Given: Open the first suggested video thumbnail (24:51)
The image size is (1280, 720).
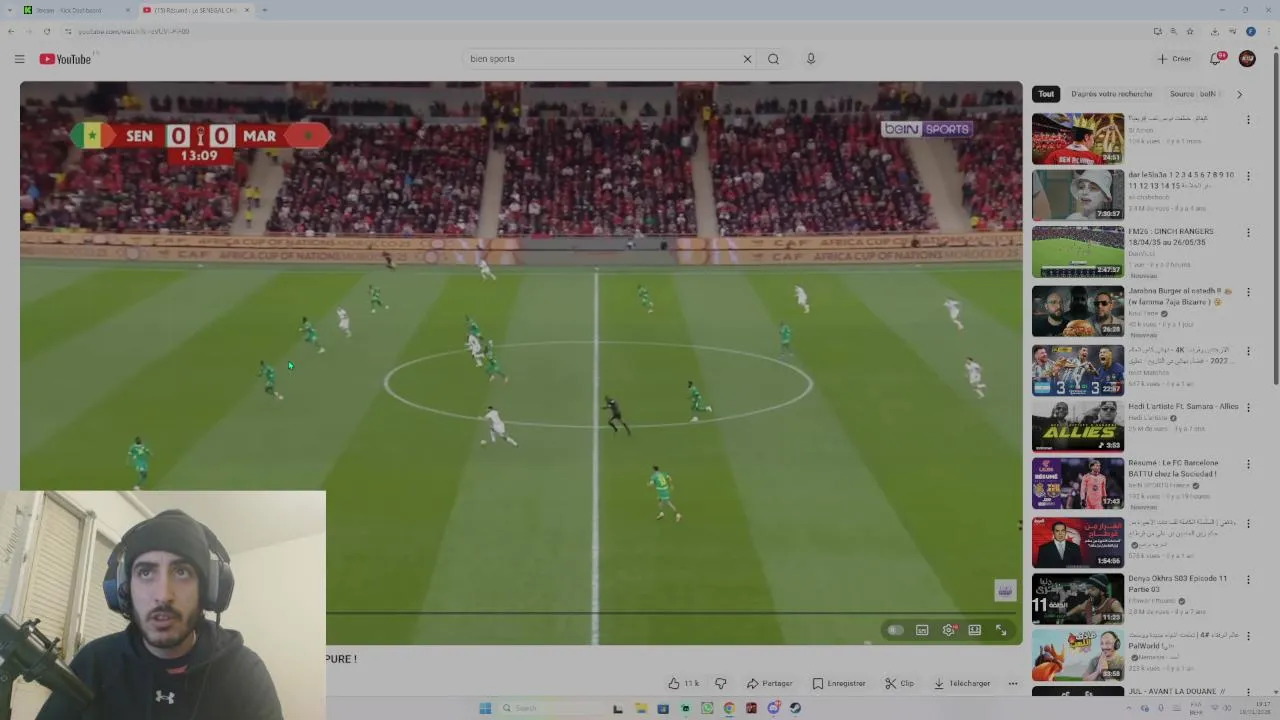Looking at the screenshot, I should pos(1078,139).
